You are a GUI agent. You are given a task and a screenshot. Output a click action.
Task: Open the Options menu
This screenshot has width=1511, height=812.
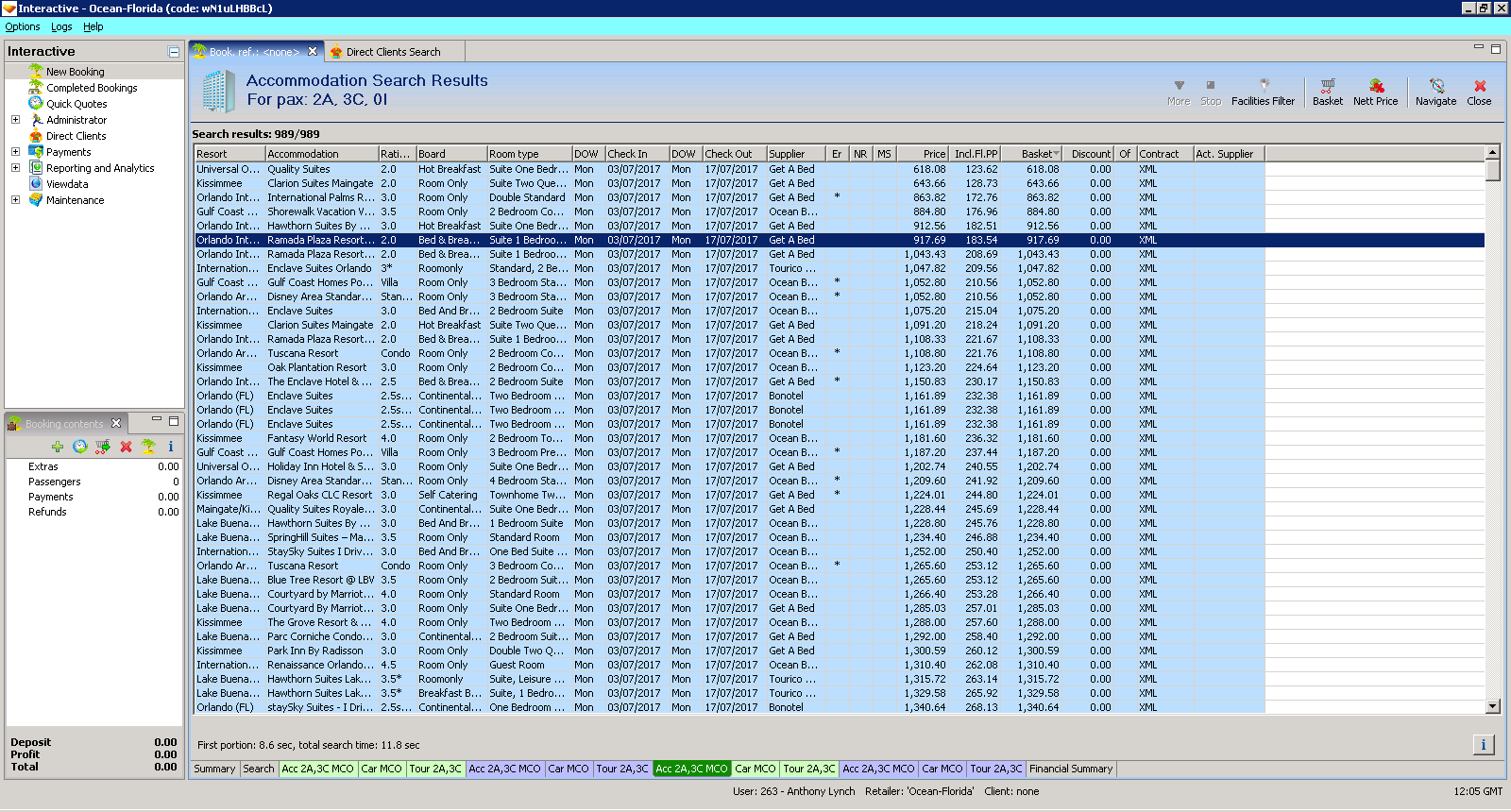[x=23, y=26]
